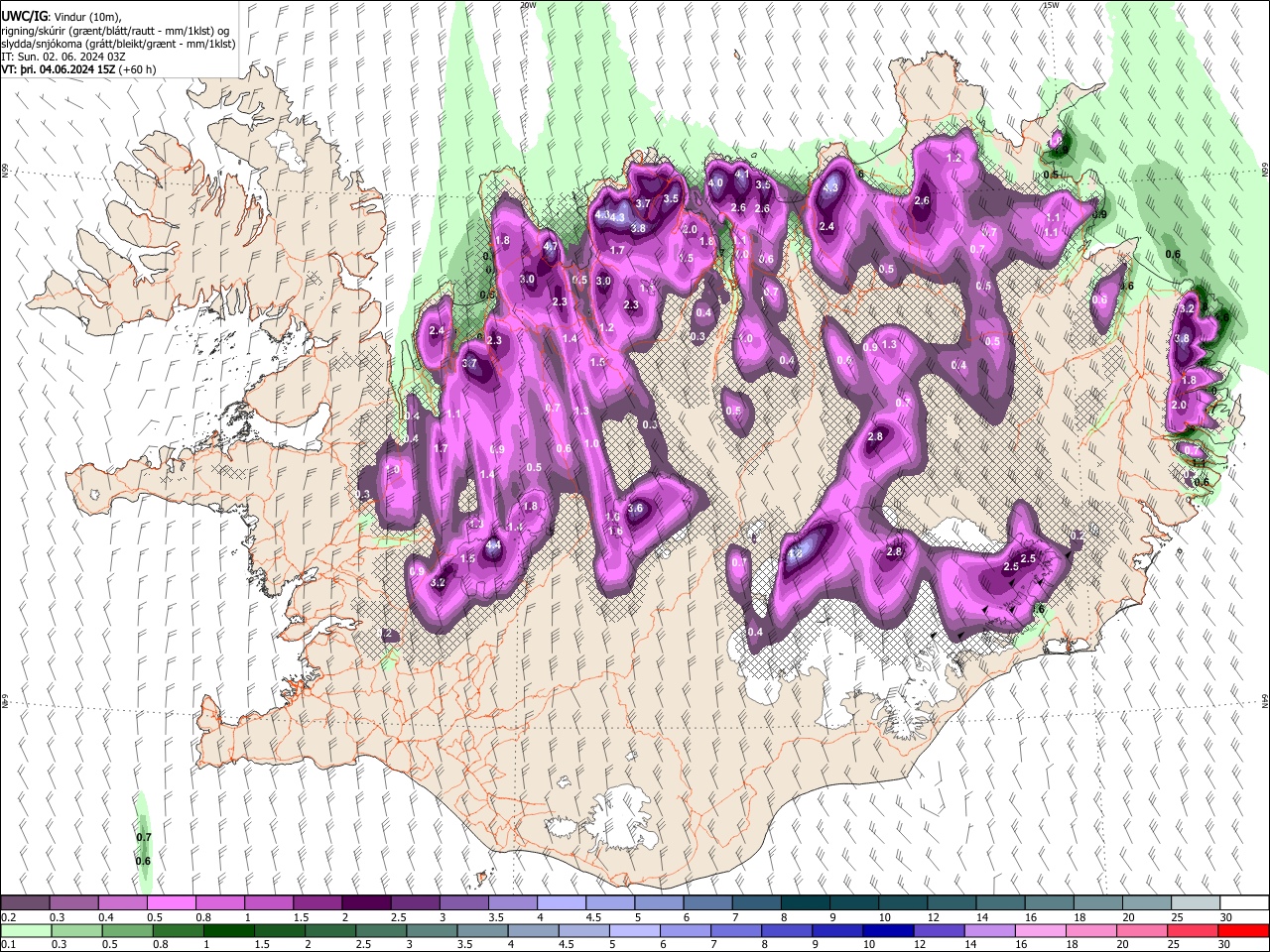Screen dimensions: 1270x952
Task: Click the 4.1 precipitation value on the map
Action: [741, 175]
